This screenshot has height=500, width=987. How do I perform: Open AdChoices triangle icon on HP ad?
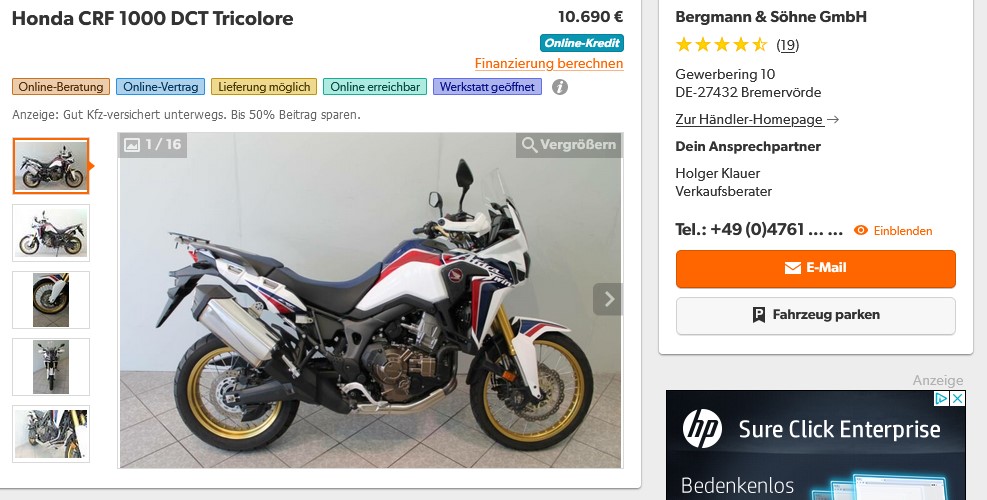click(x=942, y=399)
